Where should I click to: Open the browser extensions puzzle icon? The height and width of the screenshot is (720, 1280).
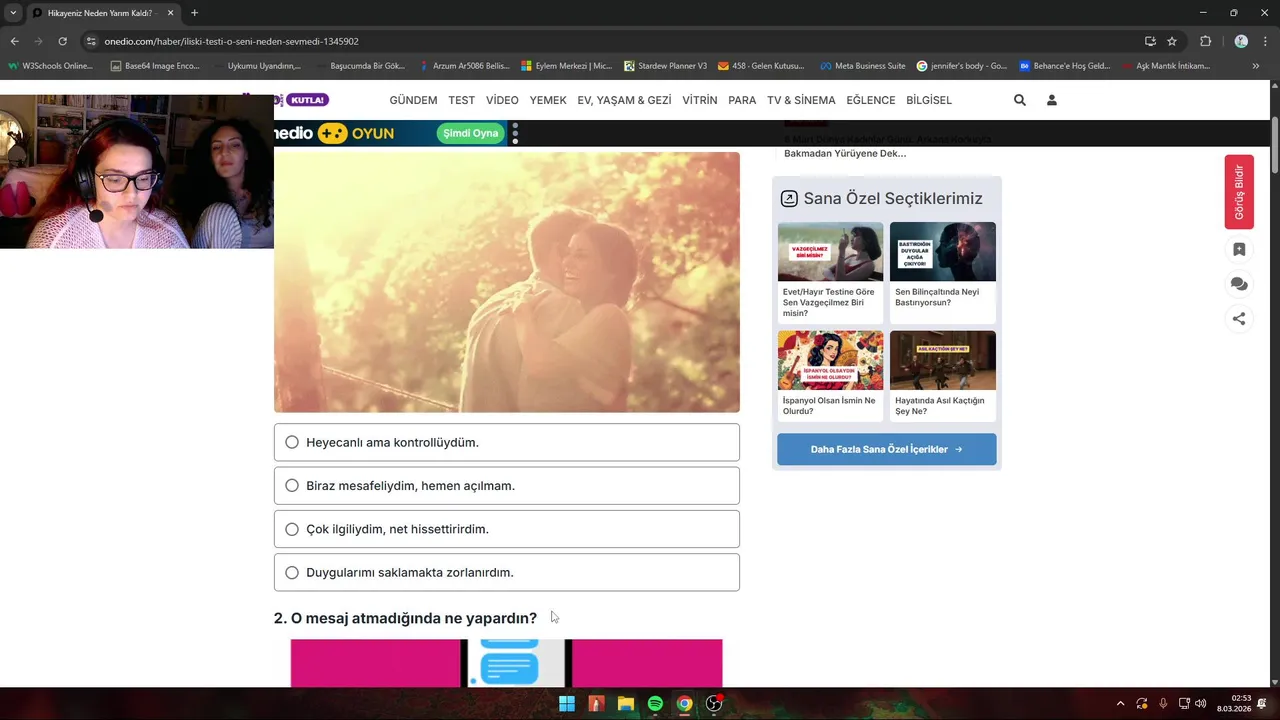click(1205, 41)
